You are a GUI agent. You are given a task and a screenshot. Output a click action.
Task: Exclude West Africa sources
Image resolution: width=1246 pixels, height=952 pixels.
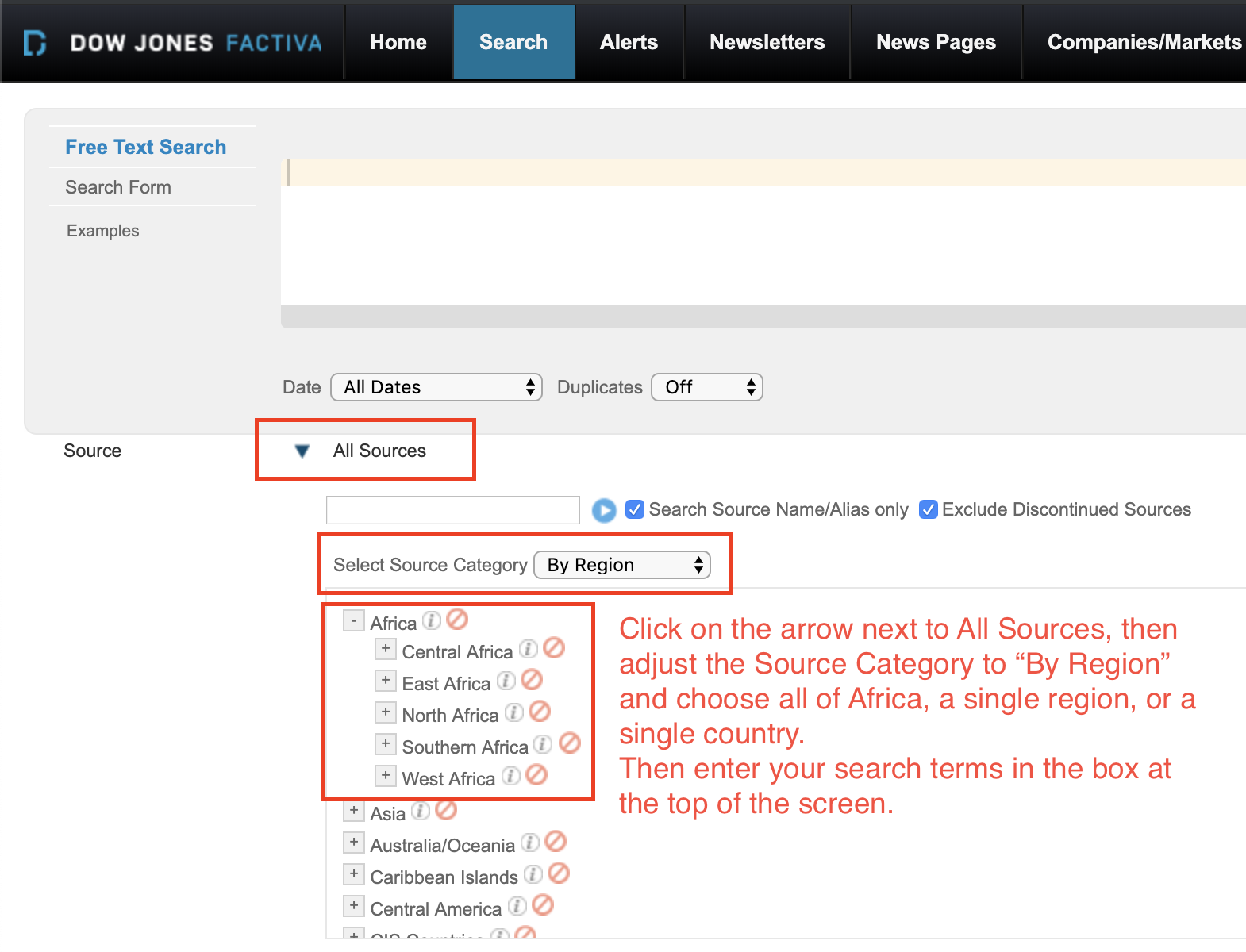[536, 775]
